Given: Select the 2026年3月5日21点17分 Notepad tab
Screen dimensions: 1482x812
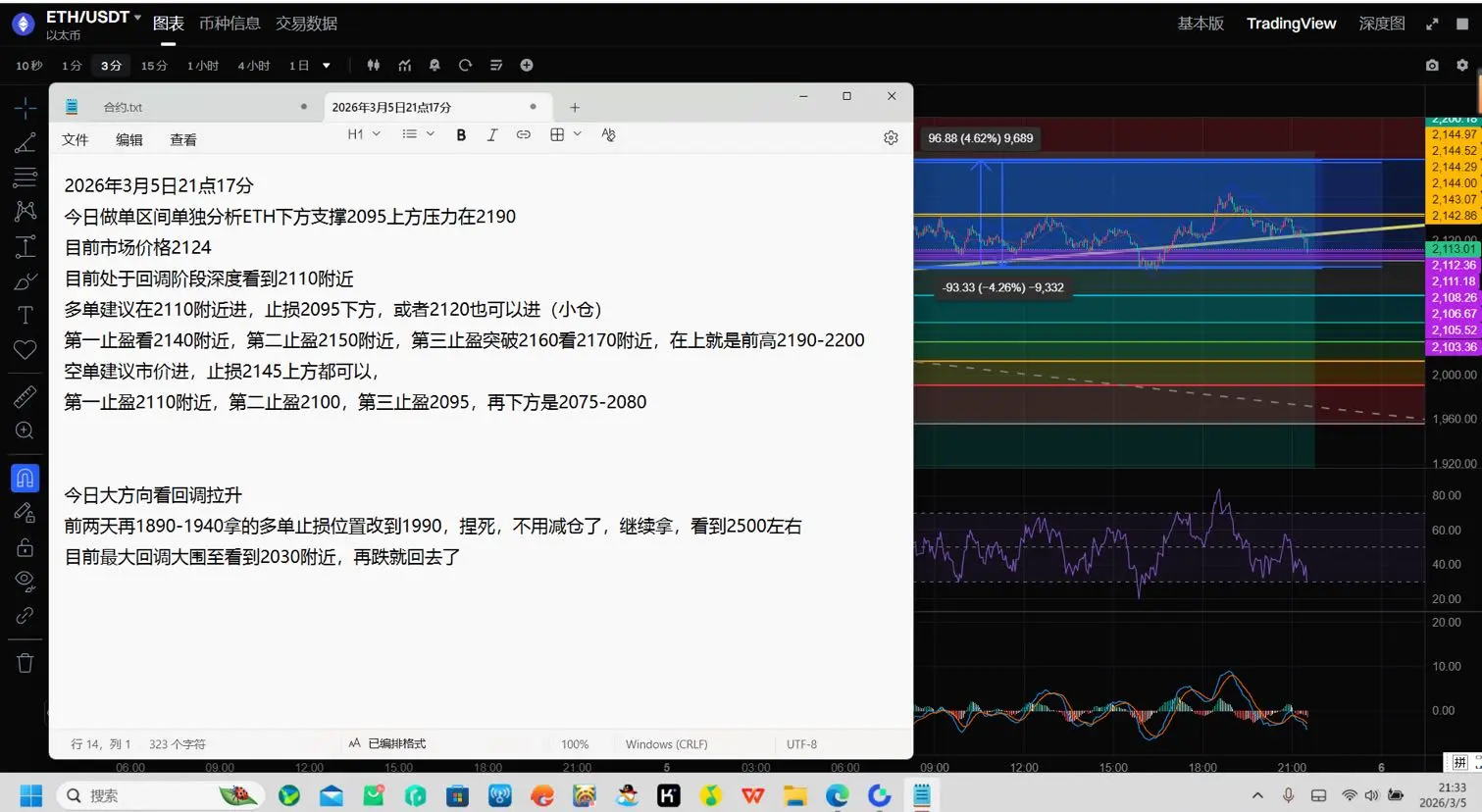Looking at the screenshot, I should click(436, 107).
